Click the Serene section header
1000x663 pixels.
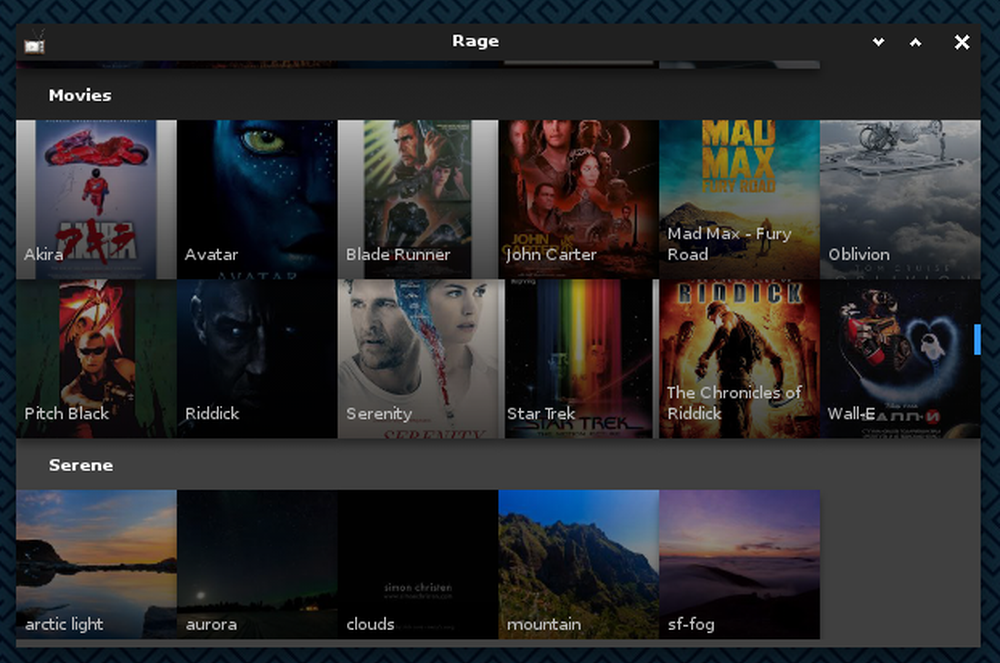point(81,465)
